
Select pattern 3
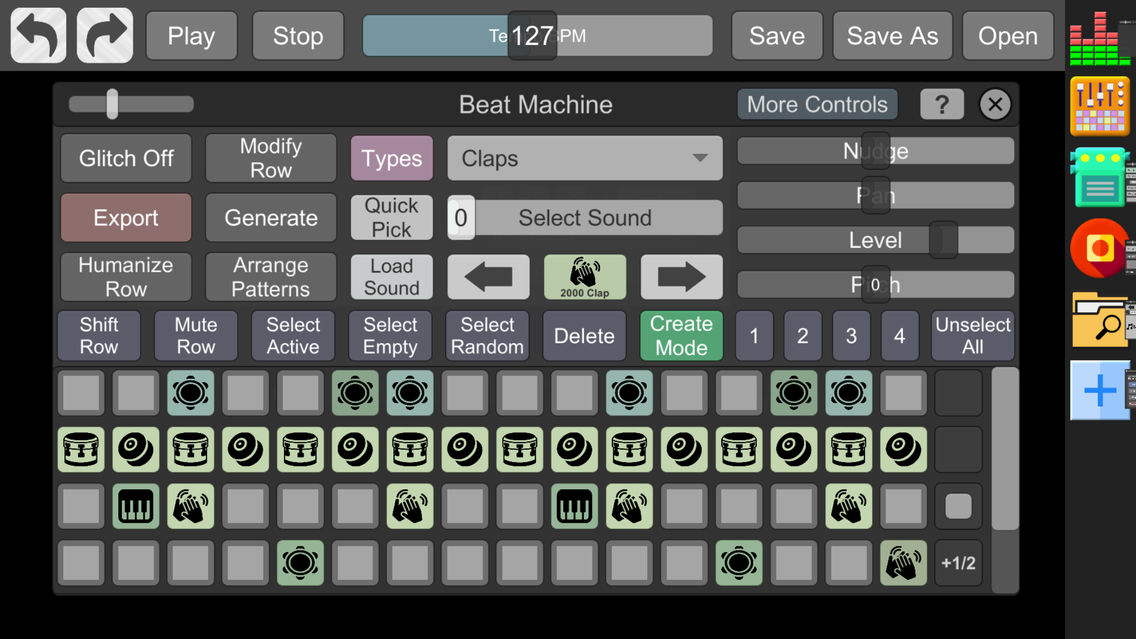(x=851, y=335)
